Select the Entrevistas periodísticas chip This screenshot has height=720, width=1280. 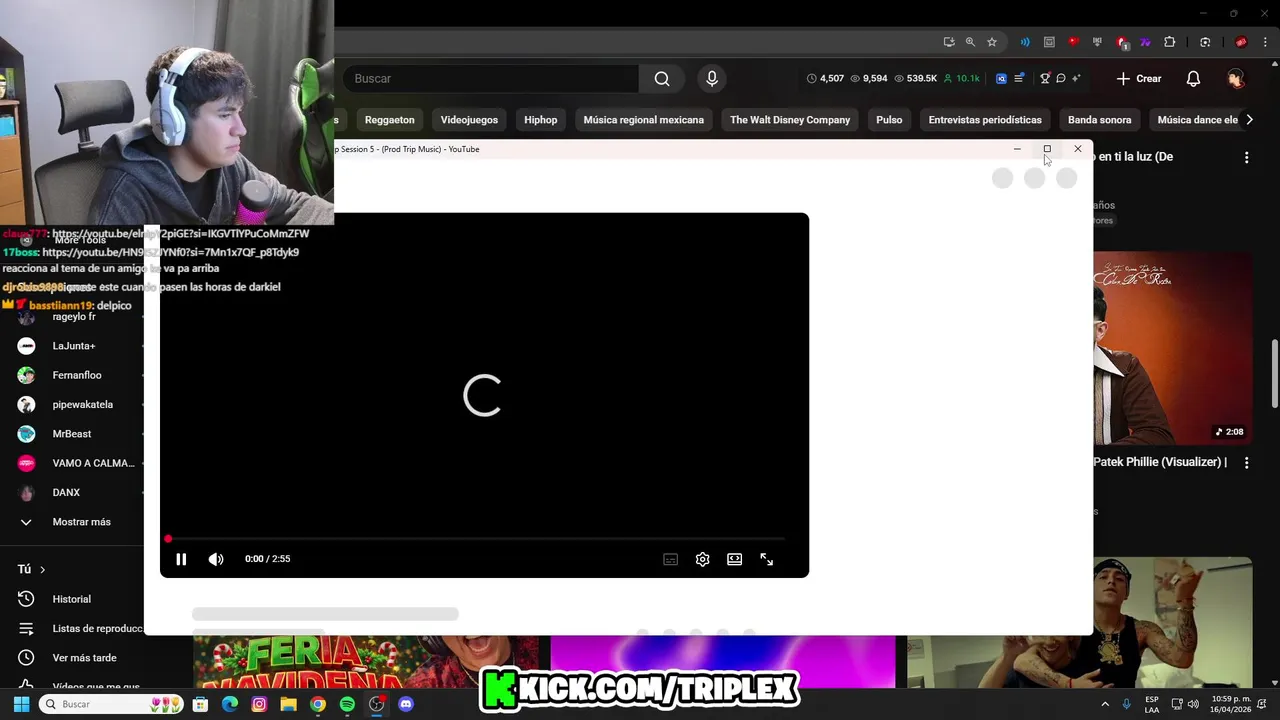point(985,120)
